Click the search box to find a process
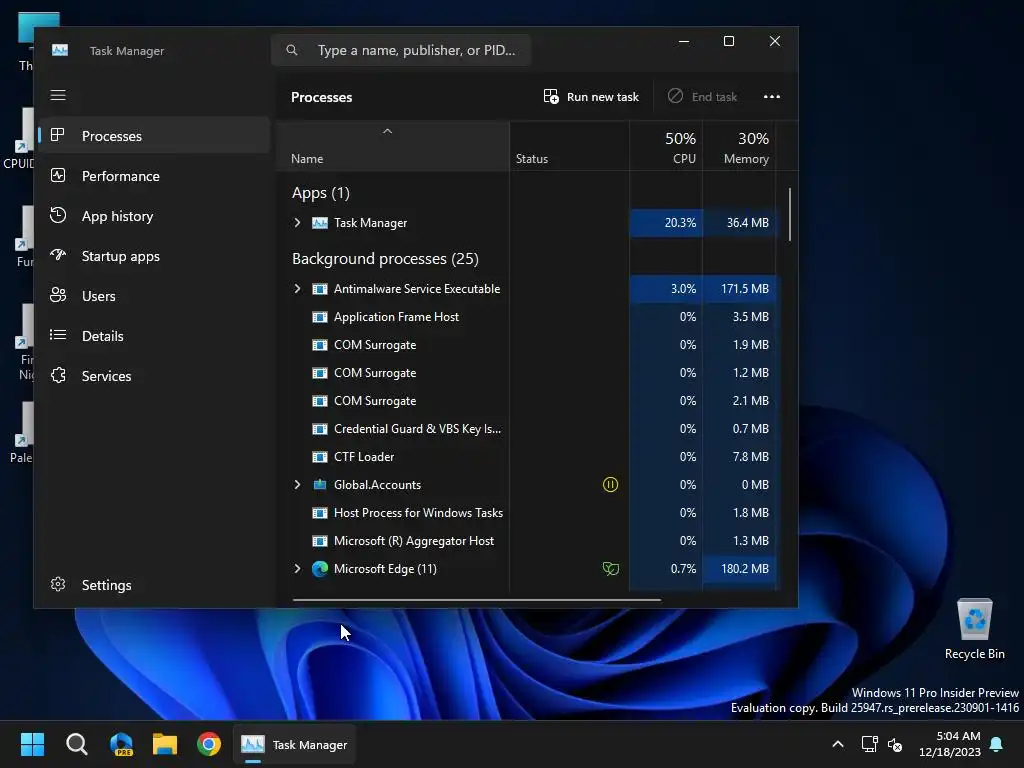Image resolution: width=1024 pixels, height=768 pixels. tap(401, 50)
